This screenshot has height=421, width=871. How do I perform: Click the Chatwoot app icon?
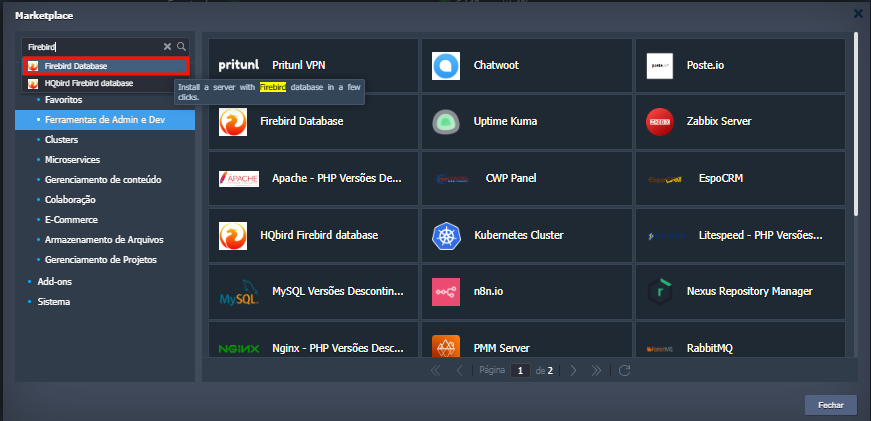[x=446, y=66]
